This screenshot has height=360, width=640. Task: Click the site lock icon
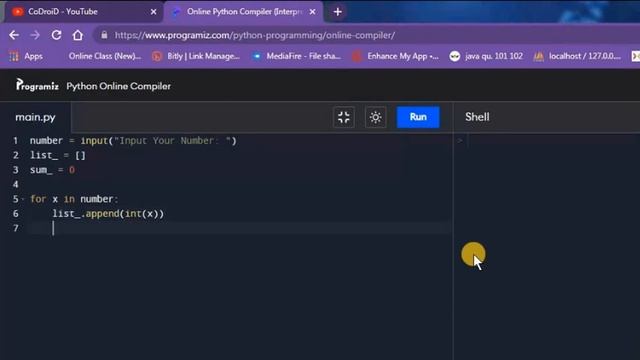(104, 35)
